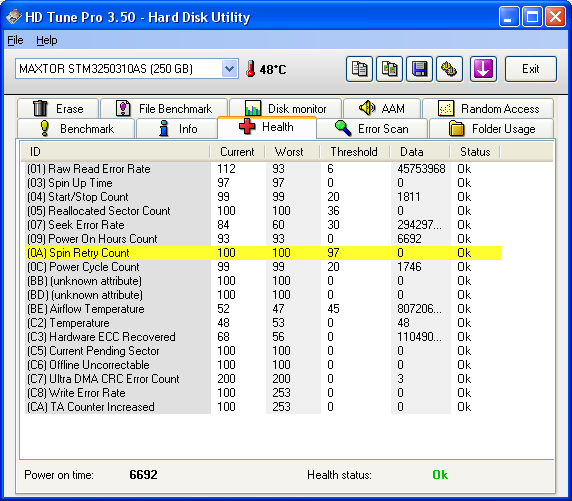Select the (C8) Write Error Rate row
This screenshot has height=501, width=572.
point(263,393)
